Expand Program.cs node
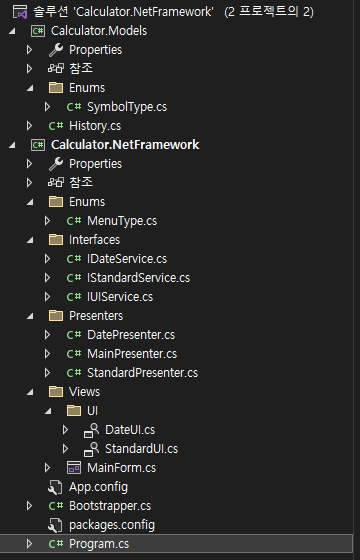The width and height of the screenshot is (360, 560). [x=29, y=544]
